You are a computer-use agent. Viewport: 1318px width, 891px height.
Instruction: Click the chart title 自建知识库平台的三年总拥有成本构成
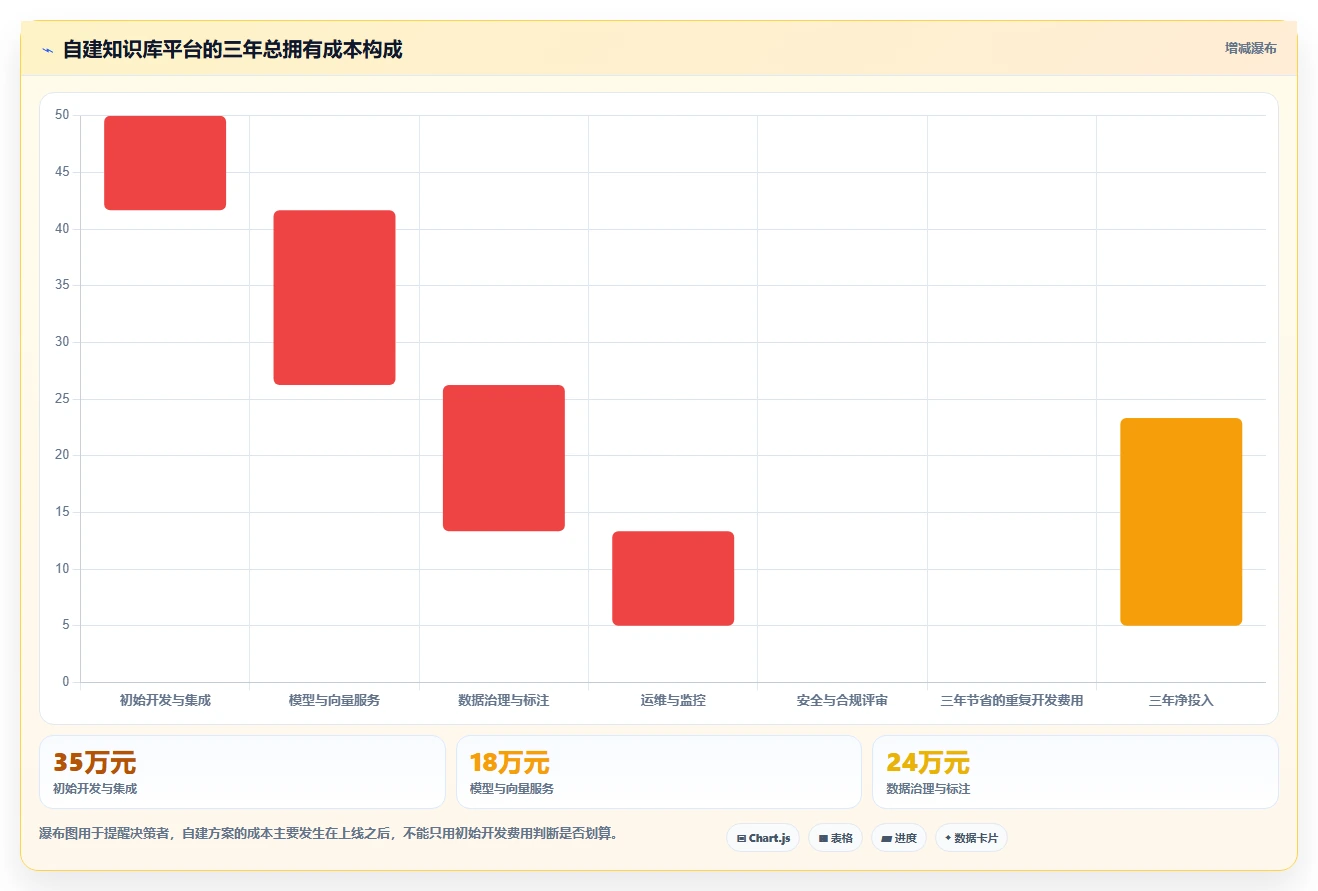233,49
